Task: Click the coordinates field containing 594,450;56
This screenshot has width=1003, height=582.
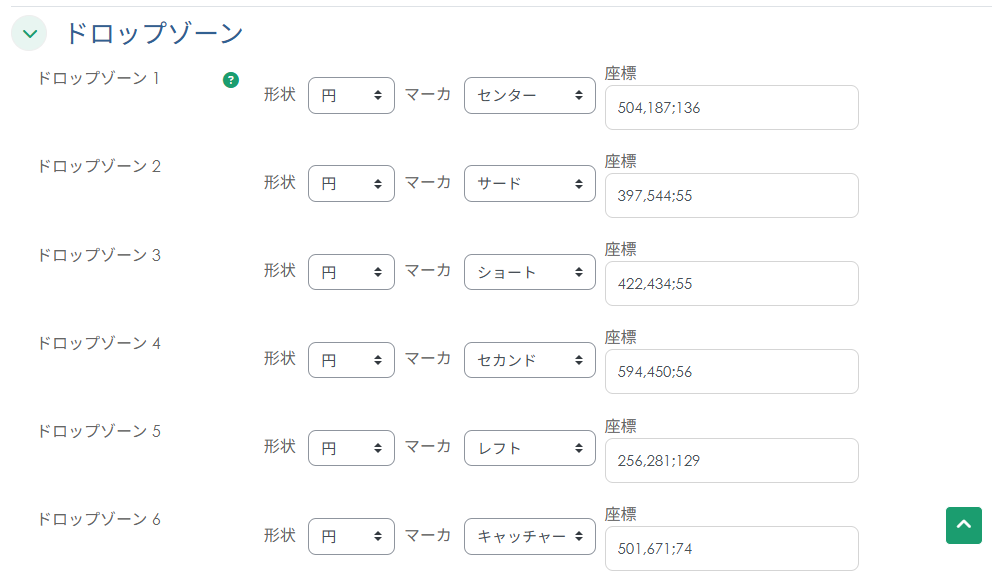Action: (x=731, y=372)
